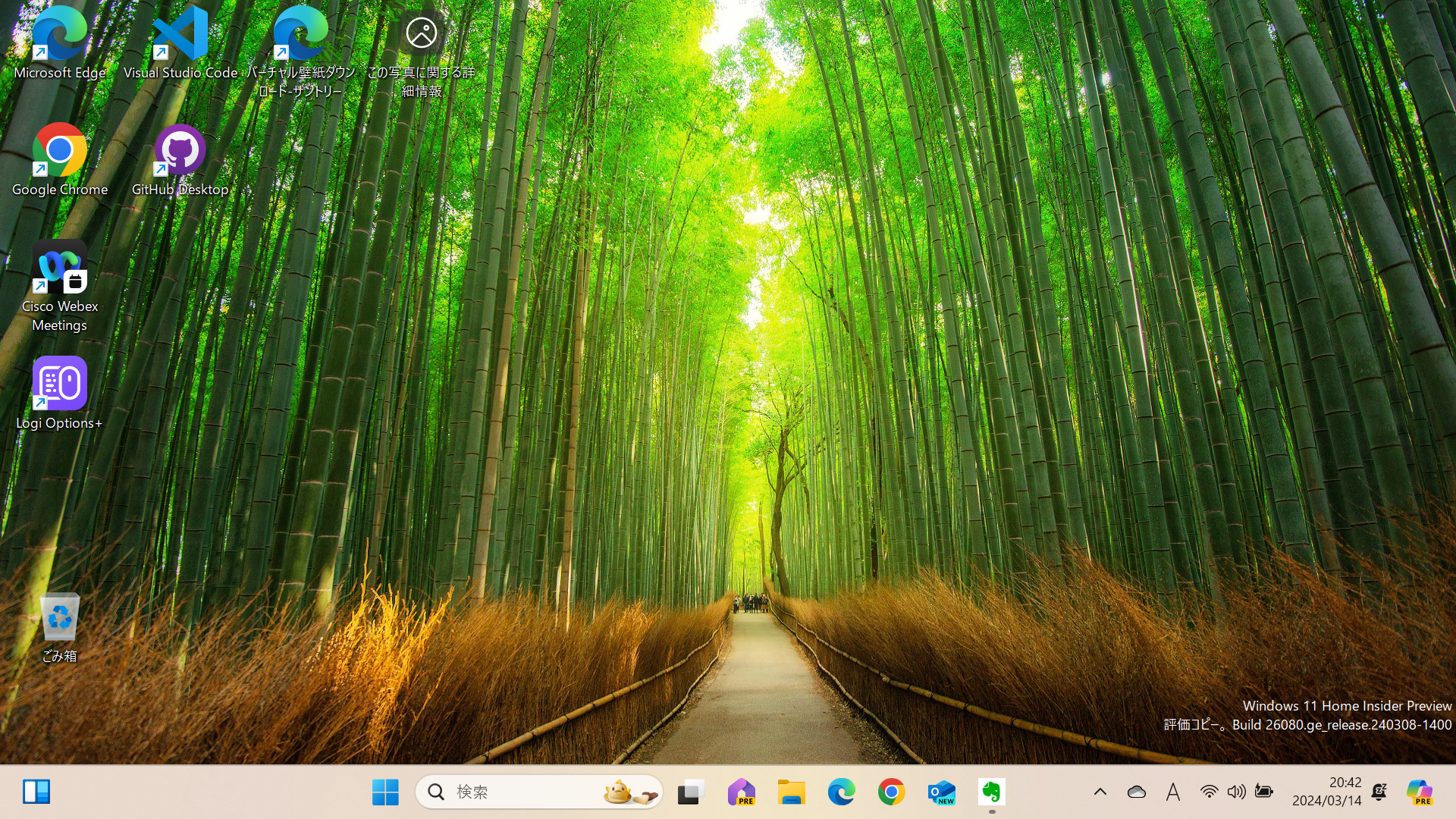Open the notifications bell icon
This screenshot has width=1456, height=819.
1379,792
